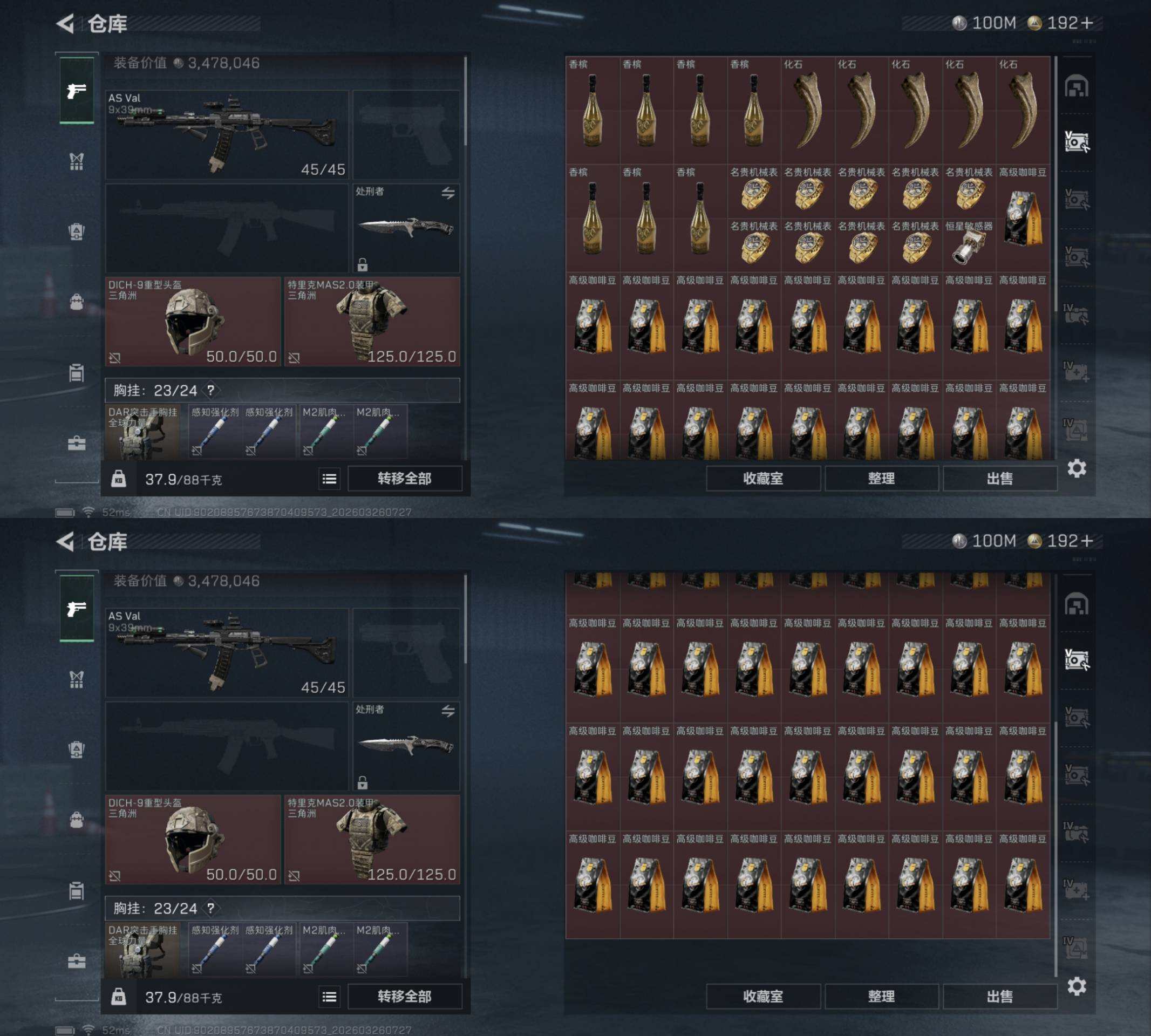Click the 出售 sell button in upper screenshot
1151x1036 pixels.
click(x=999, y=479)
